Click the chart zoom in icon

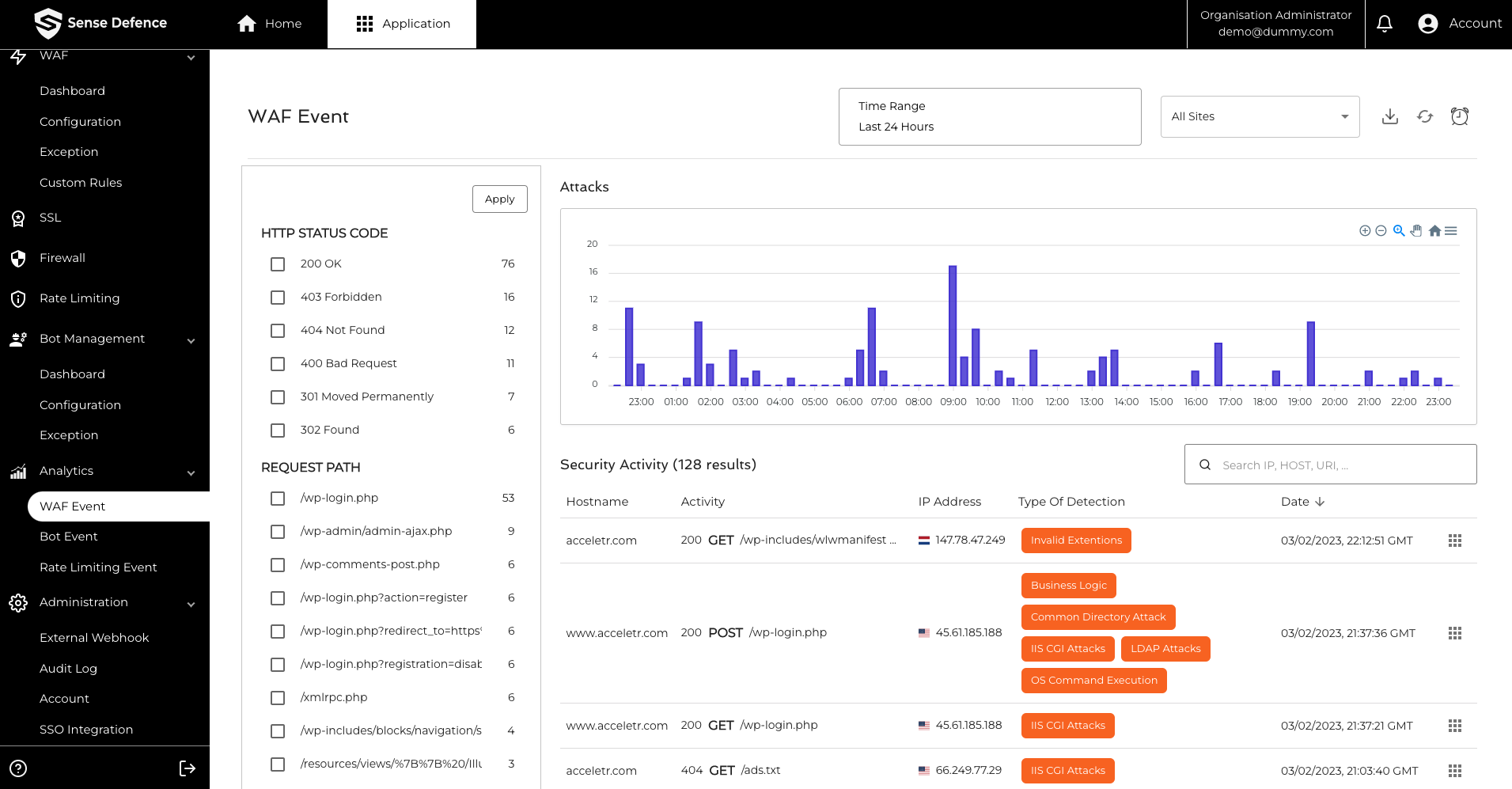pyautogui.click(x=1365, y=231)
